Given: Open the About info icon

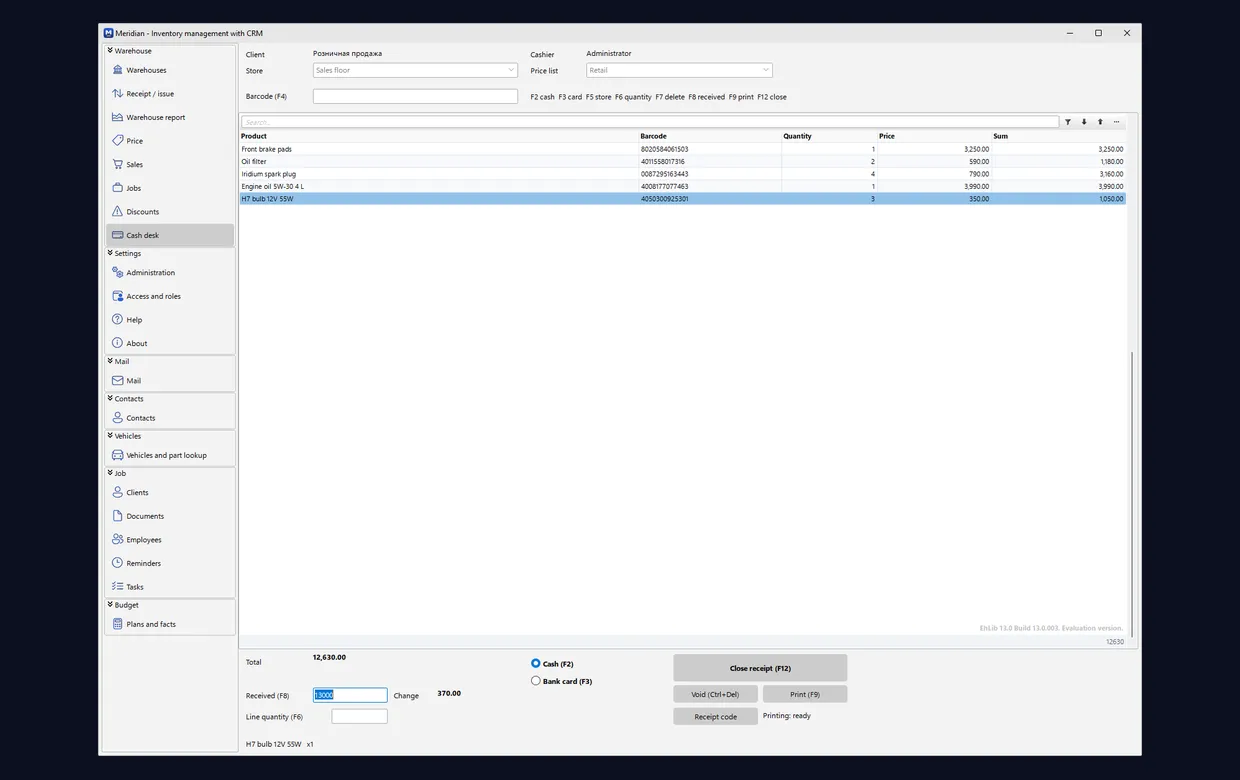Looking at the screenshot, I should pos(118,343).
